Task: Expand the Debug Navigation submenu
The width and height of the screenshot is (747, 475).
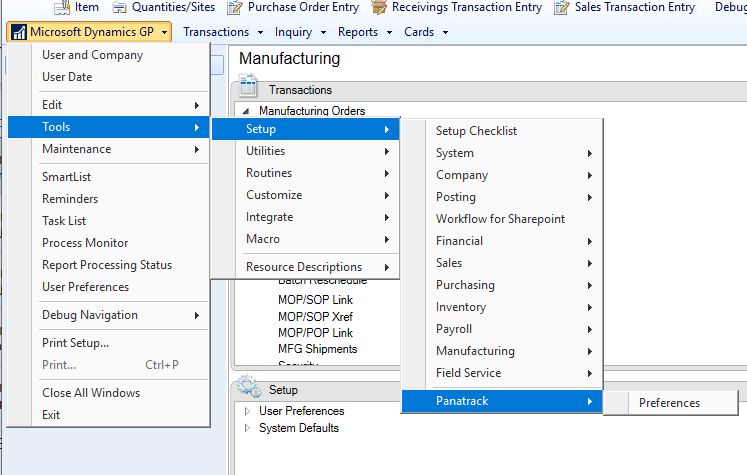Action: coord(109,315)
